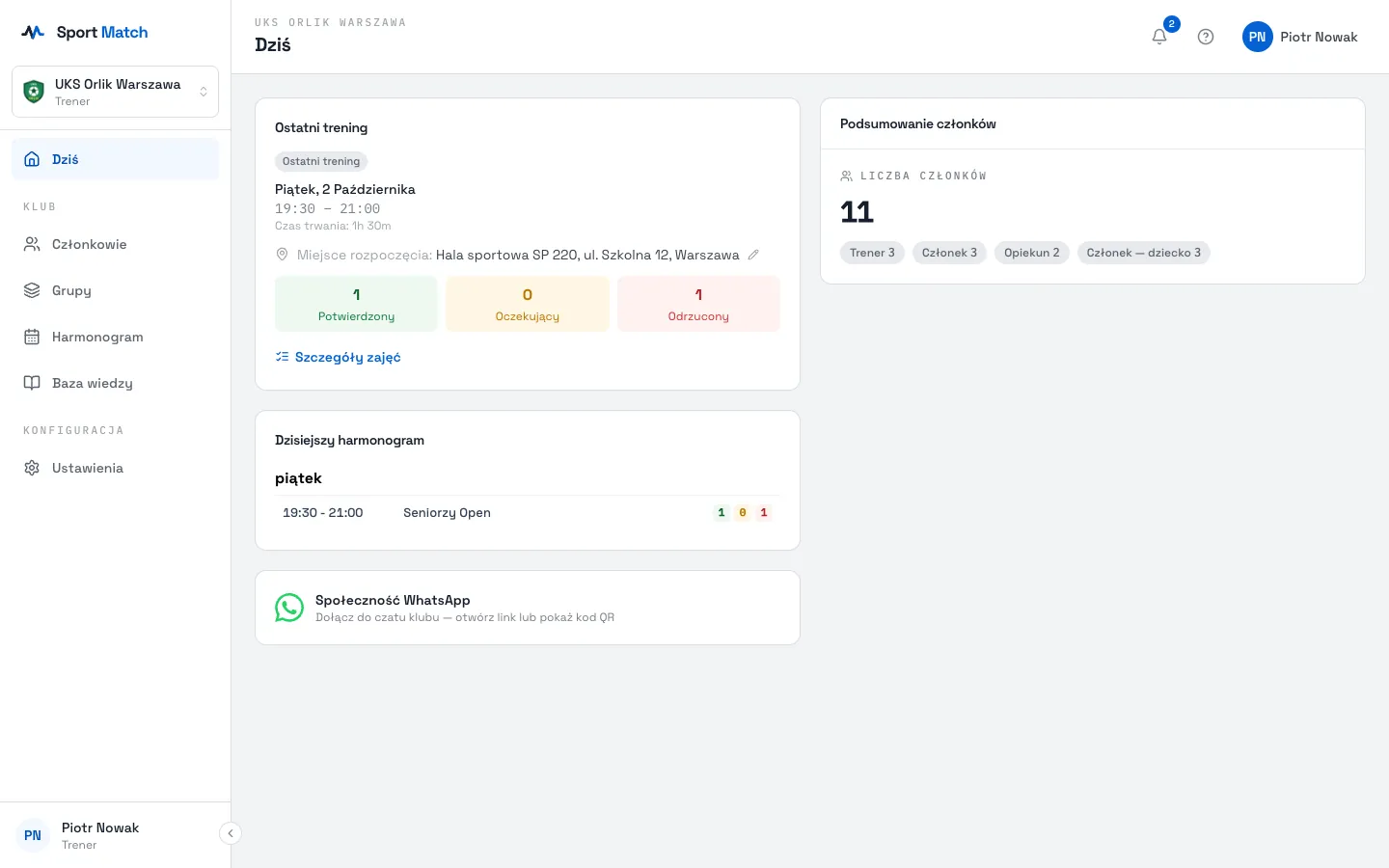Open the notifications bell icon
The height and width of the screenshot is (868, 1389).
[1159, 37]
